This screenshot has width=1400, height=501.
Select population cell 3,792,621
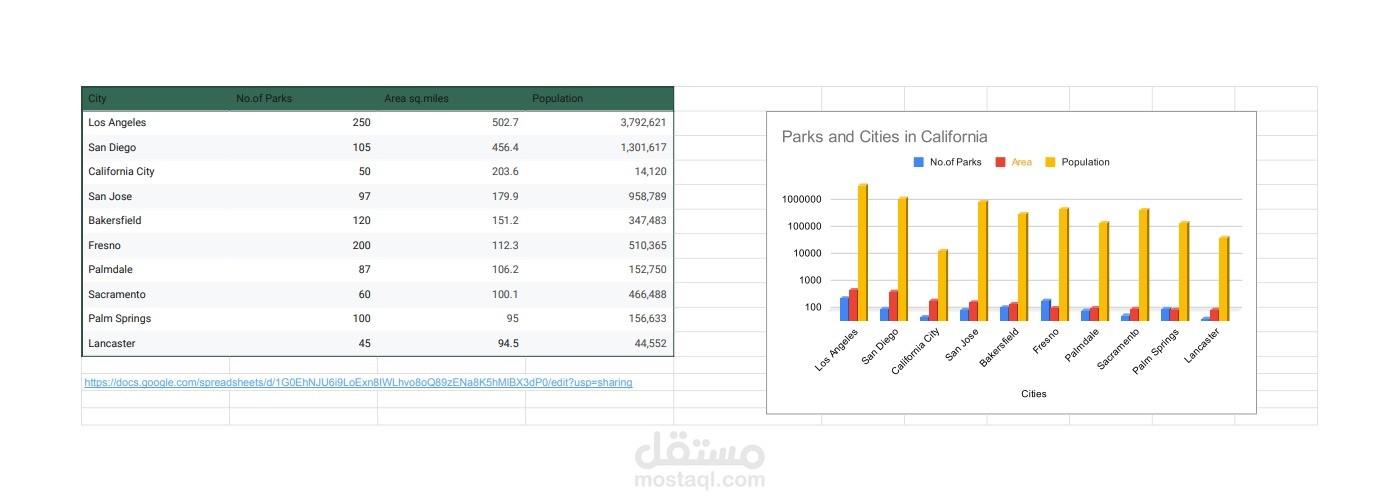coord(643,122)
